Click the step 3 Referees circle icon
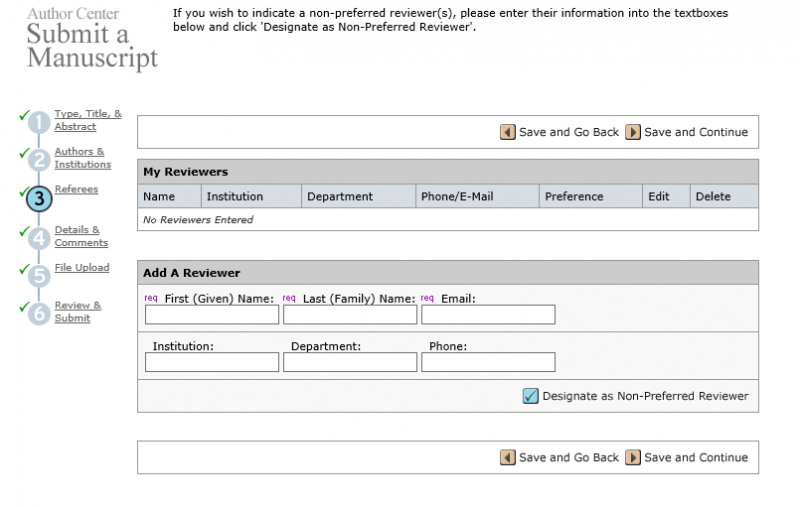 point(38,198)
